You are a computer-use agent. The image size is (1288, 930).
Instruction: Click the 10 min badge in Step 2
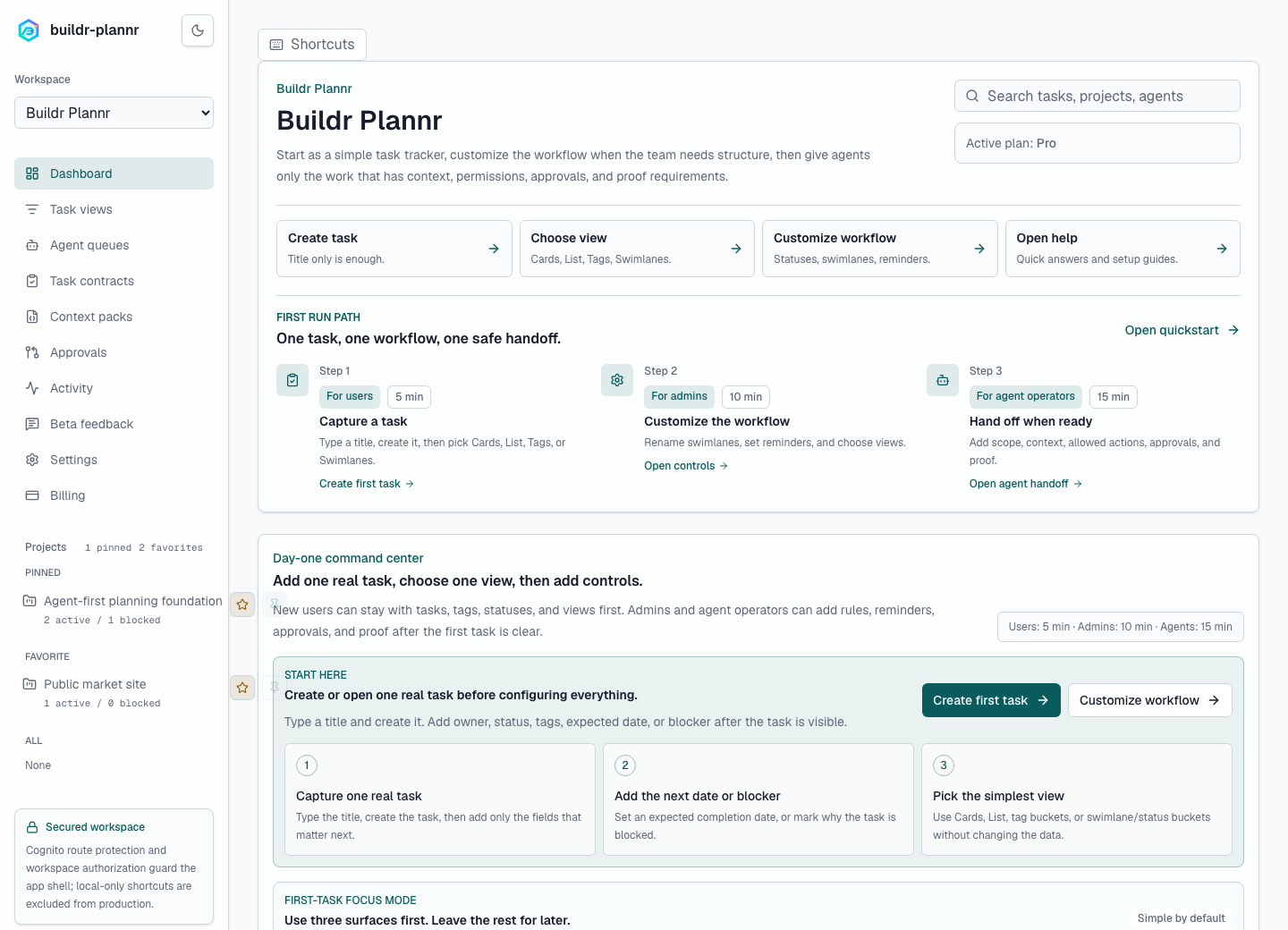tap(746, 397)
